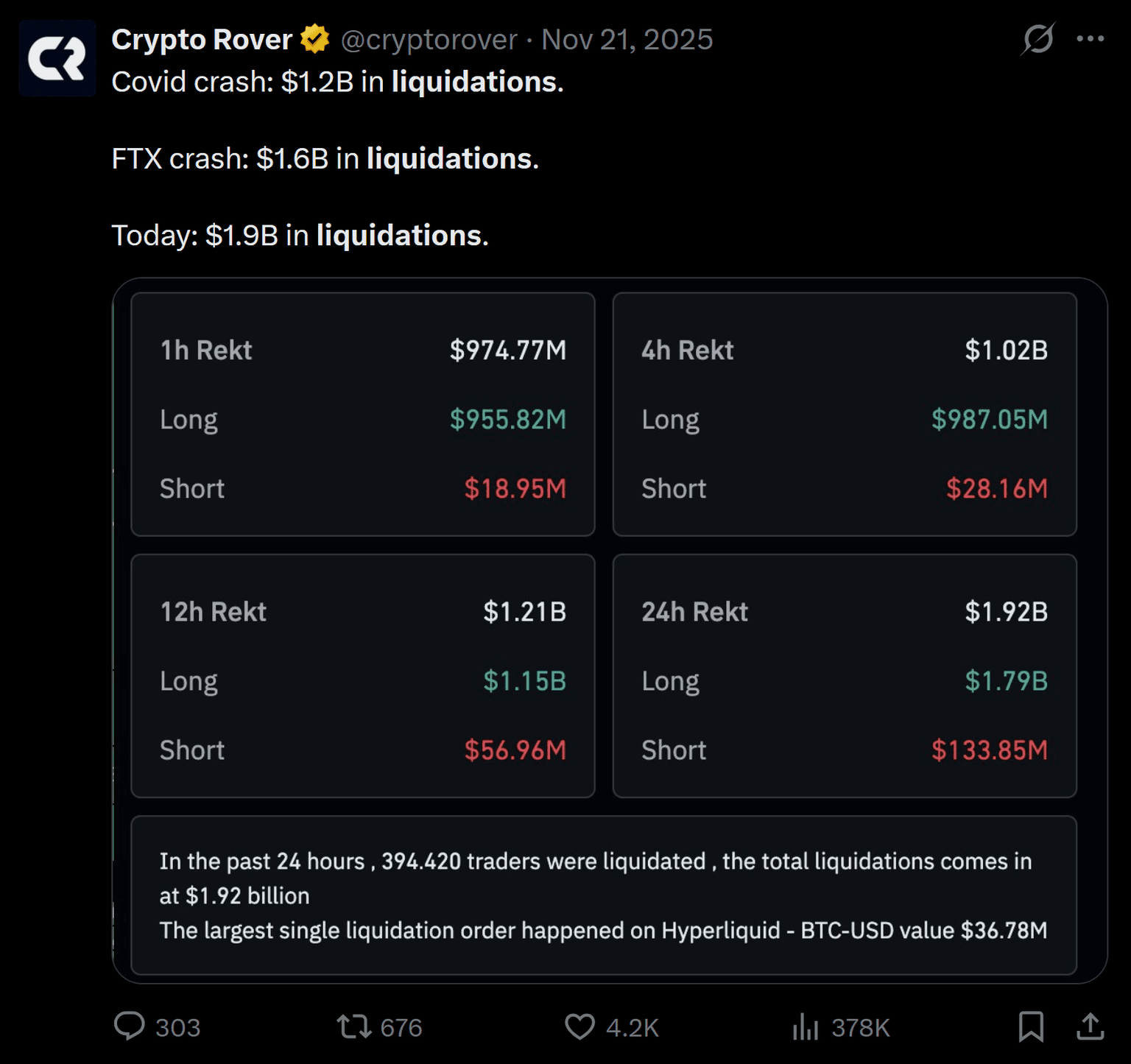Click the Crypto Rover profile avatar

tap(57, 59)
